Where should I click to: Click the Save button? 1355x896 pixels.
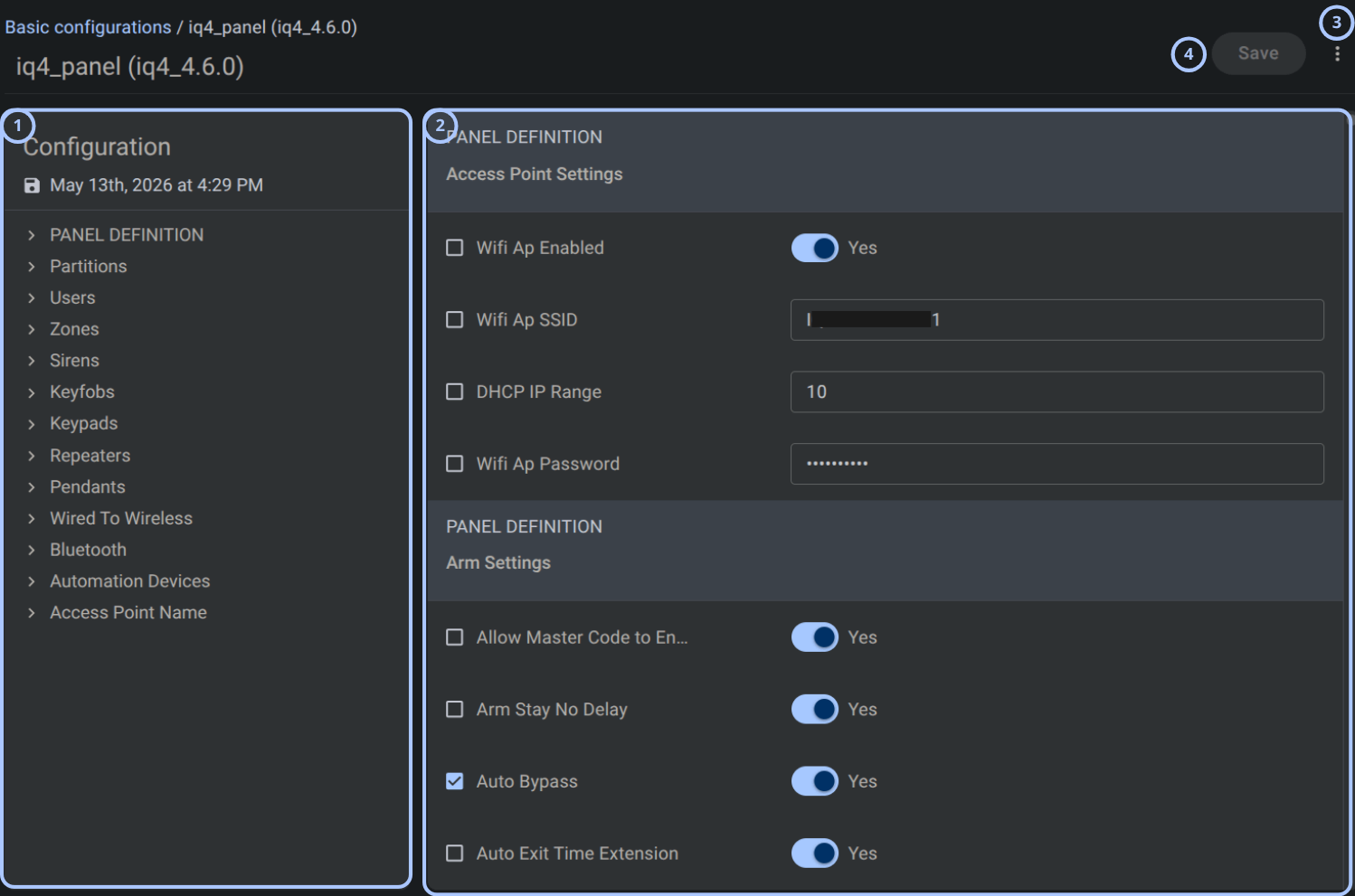(1258, 53)
